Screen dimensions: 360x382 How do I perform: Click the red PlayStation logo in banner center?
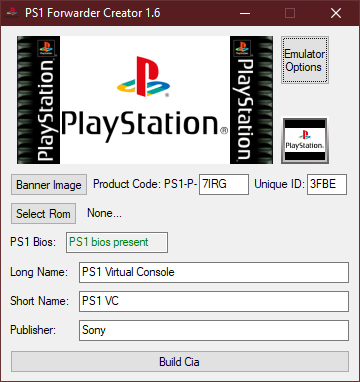[143, 77]
